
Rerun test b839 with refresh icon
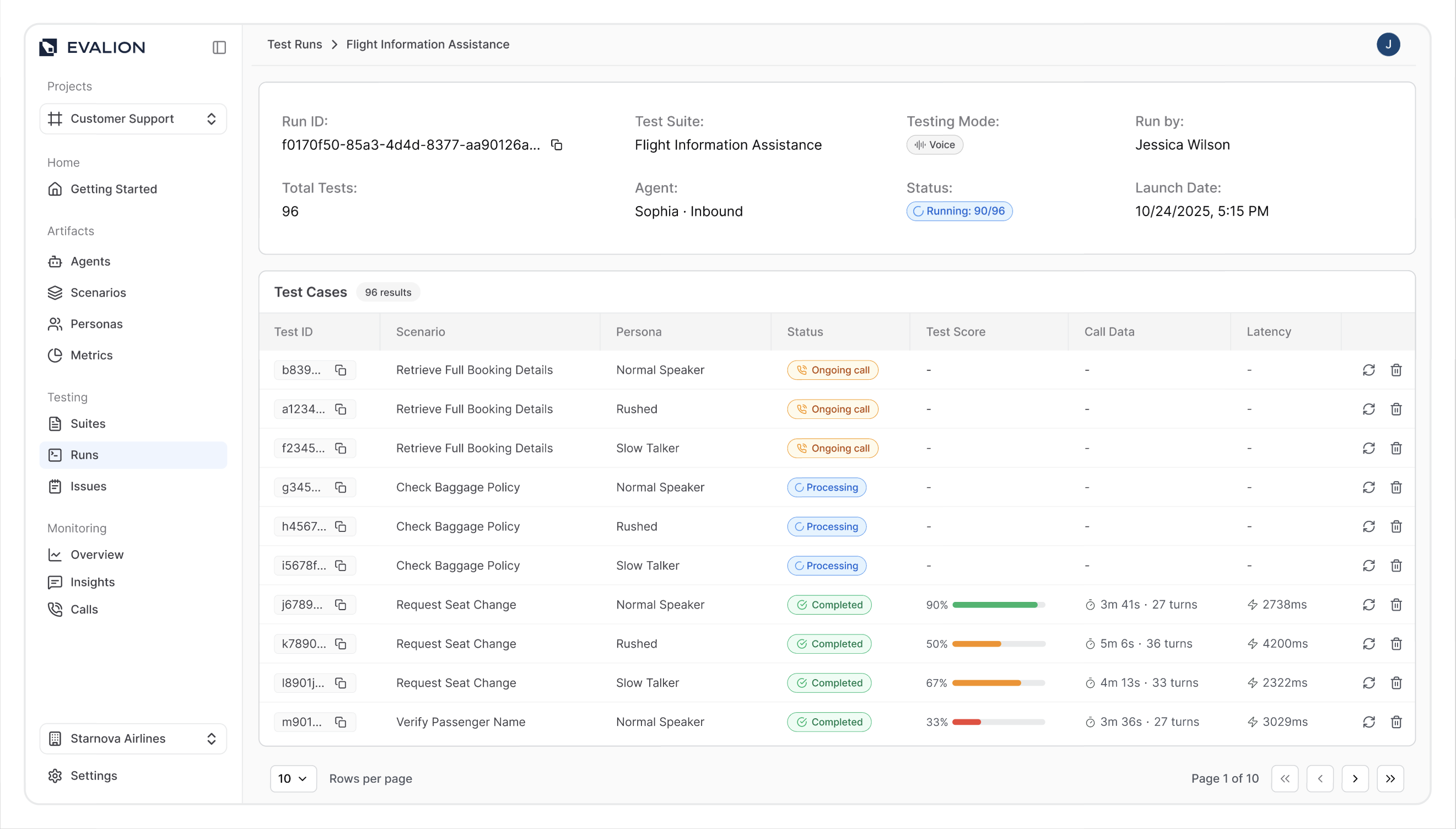[1368, 370]
